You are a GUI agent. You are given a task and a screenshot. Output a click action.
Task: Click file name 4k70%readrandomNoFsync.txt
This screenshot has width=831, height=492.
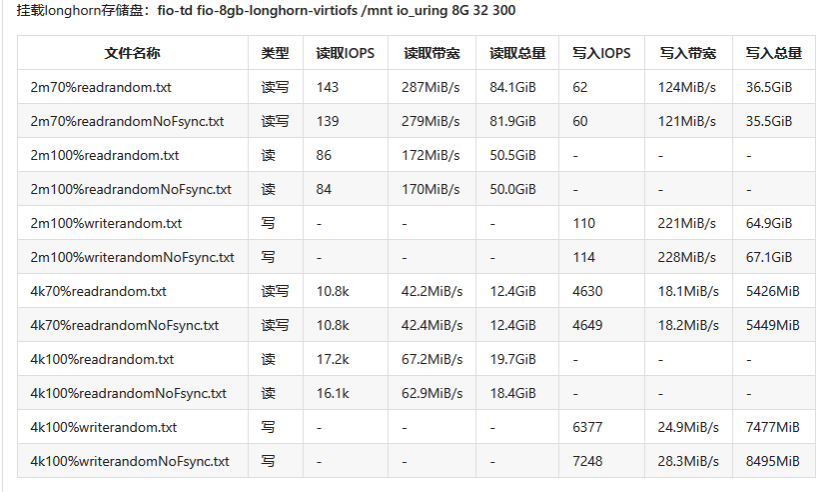(x=125, y=325)
